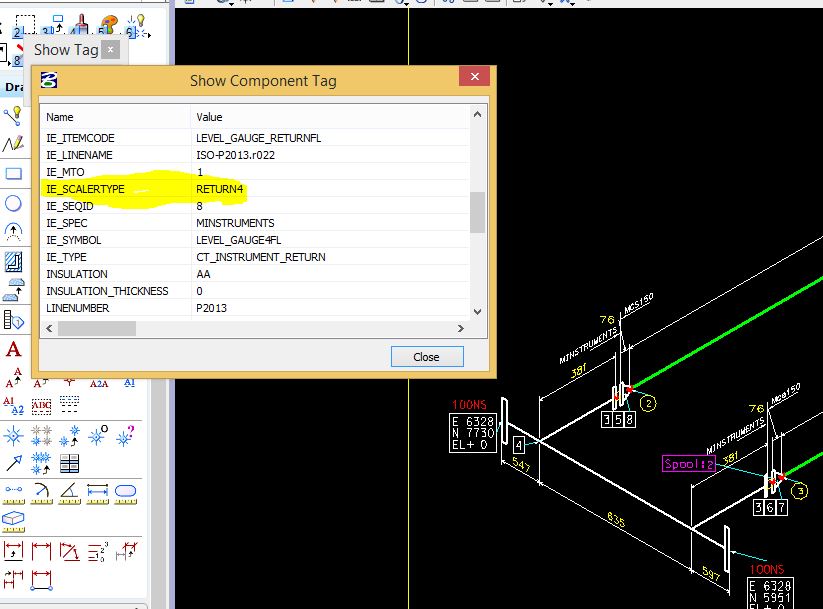Screen dimensions: 823x609
Task: Click the horizontal scrollbar left arrow
Action: tap(49, 328)
